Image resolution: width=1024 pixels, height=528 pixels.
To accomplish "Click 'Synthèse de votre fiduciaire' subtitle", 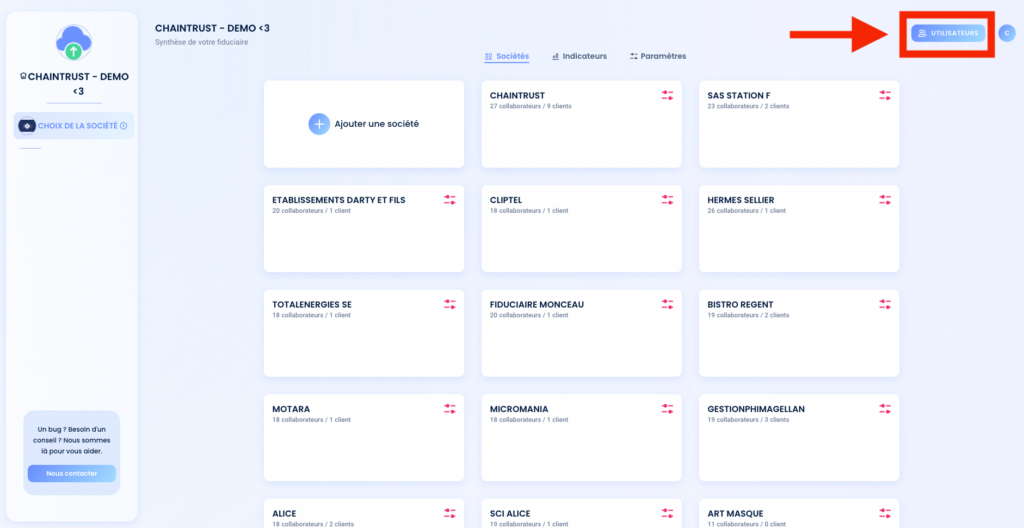I will point(201,42).
